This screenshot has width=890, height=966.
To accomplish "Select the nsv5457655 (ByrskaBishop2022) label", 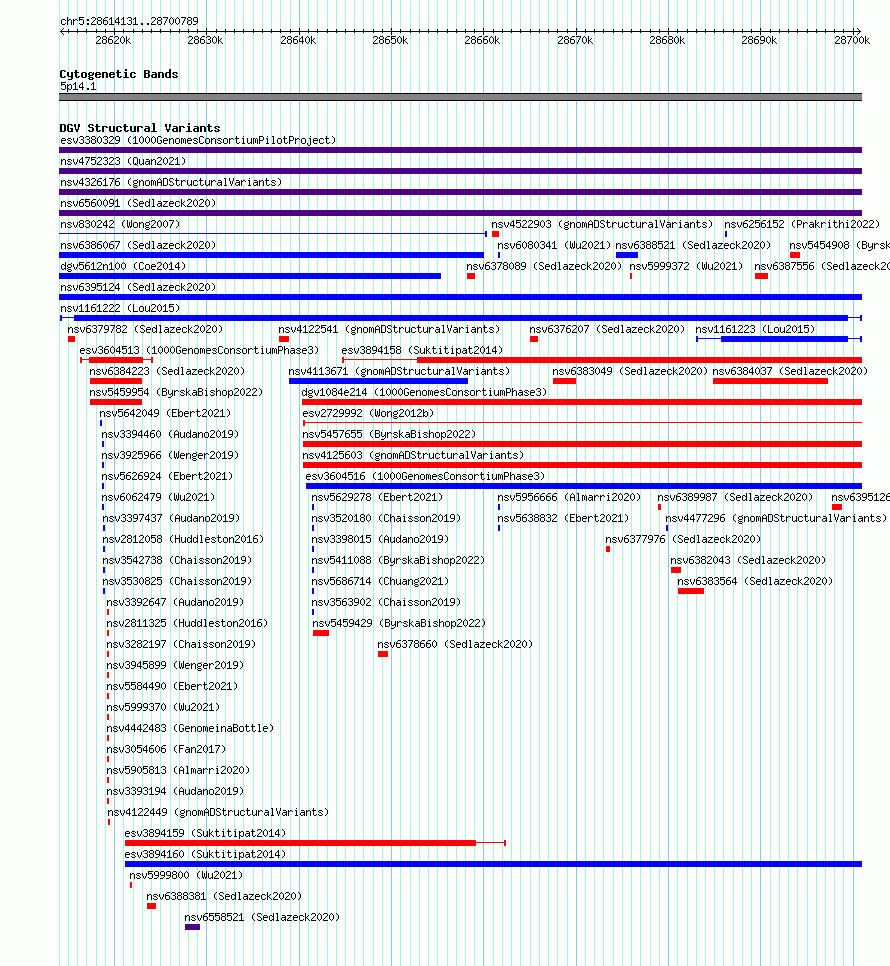I will [x=389, y=434].
